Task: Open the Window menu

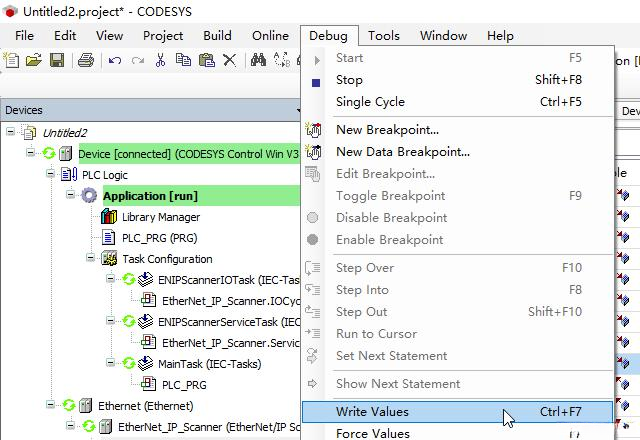Action: tap(443, 36)
